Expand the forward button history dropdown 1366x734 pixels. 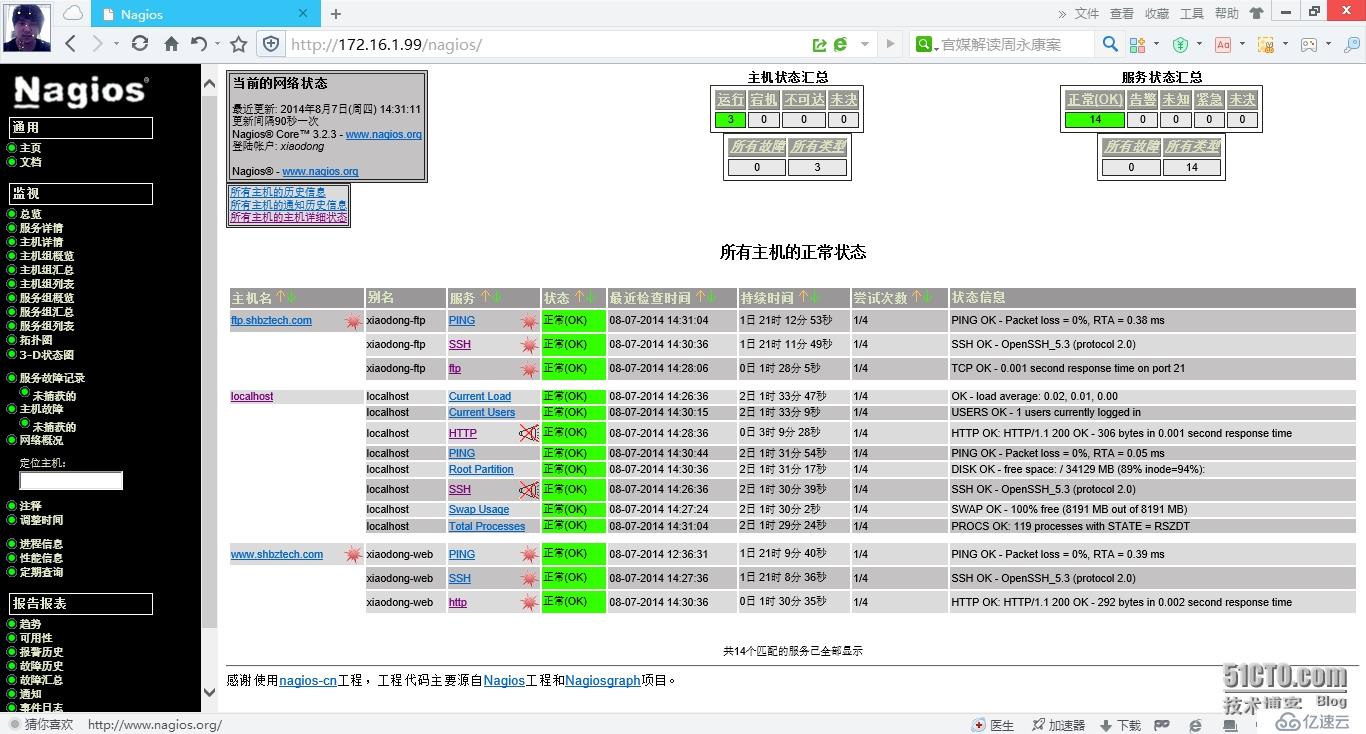pos(116,44)
